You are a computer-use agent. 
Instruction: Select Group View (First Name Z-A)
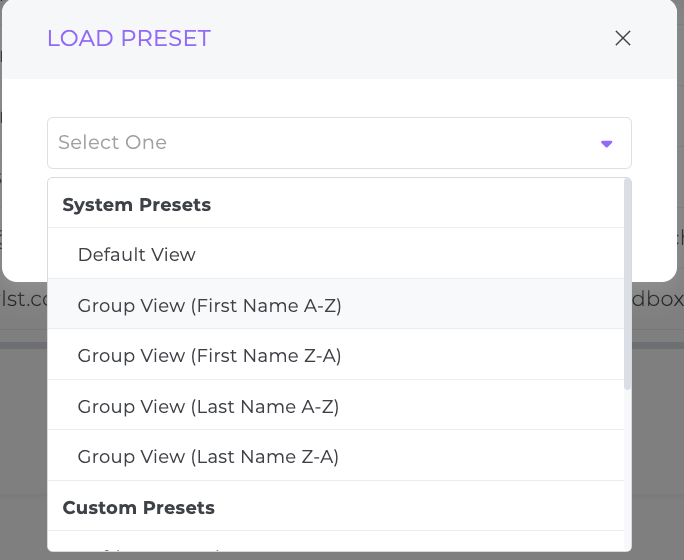(336, 355)
